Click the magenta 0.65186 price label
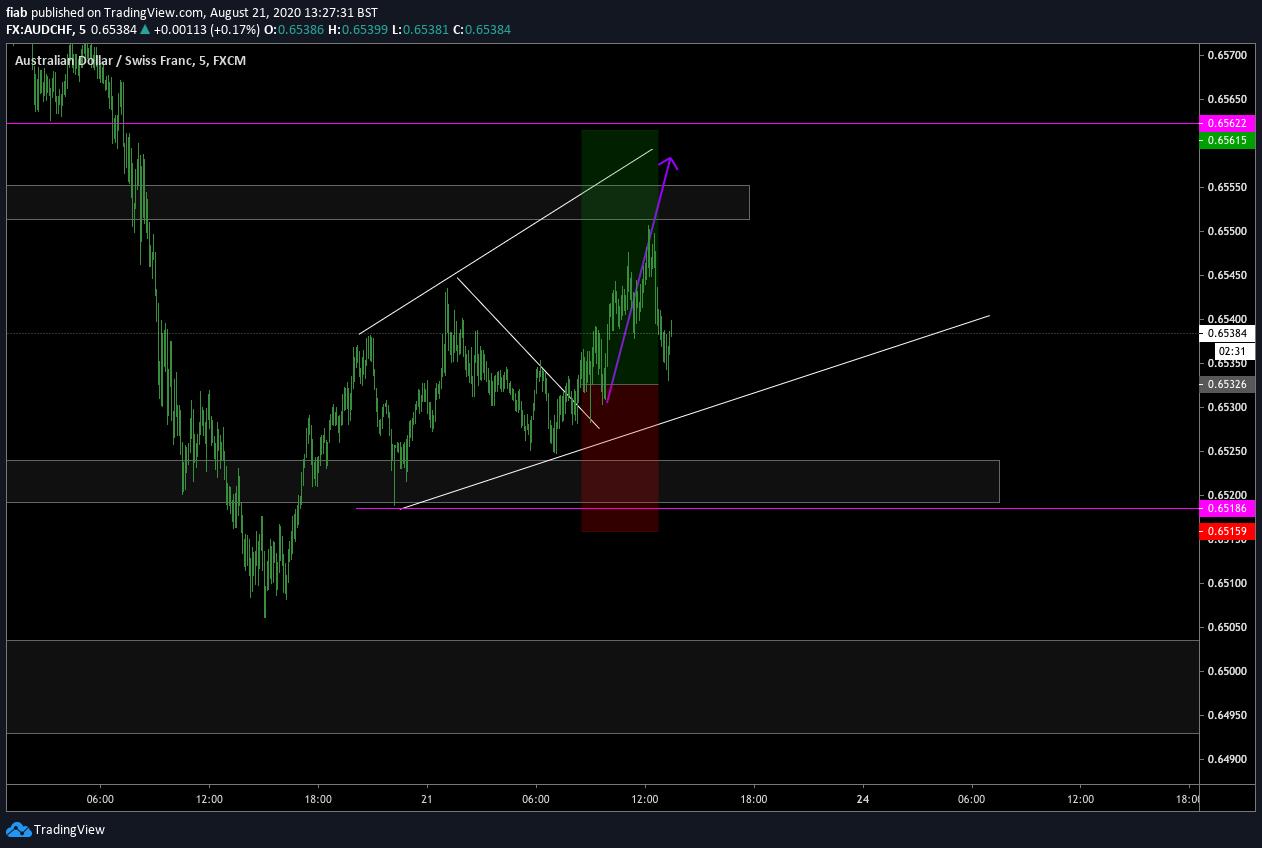The width and height of the screenshot is (1262, 848). coord(1226,508)
